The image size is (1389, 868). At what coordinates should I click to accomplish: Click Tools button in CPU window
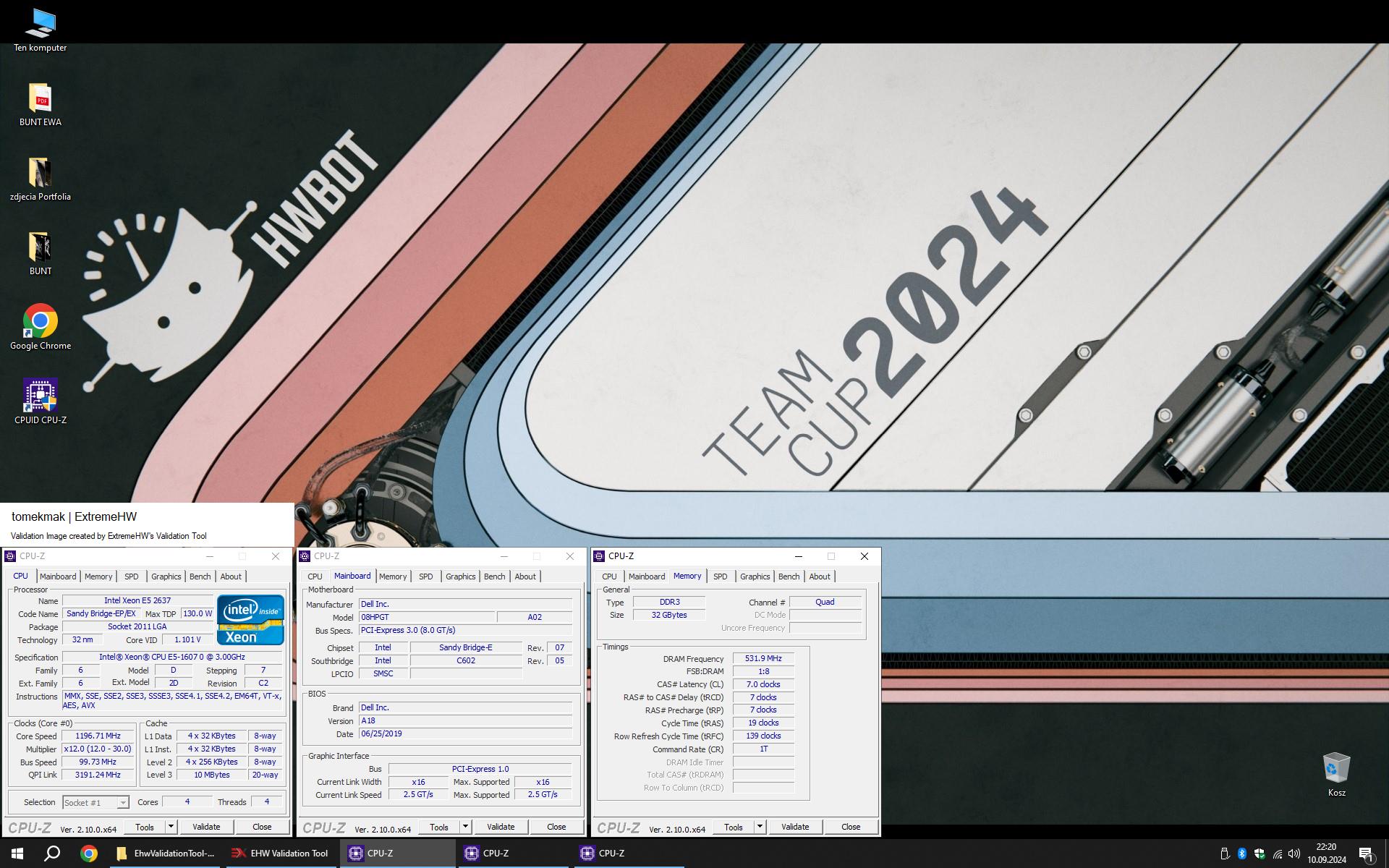click(145, 827)
